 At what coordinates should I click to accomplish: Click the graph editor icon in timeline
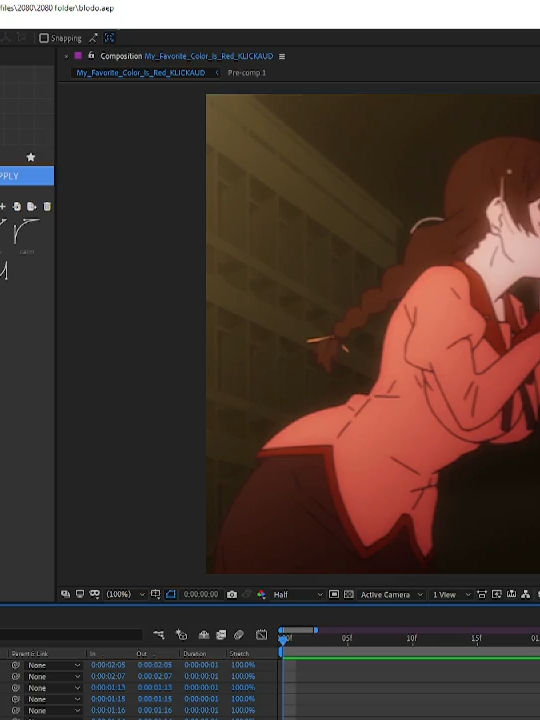(261, 635)
